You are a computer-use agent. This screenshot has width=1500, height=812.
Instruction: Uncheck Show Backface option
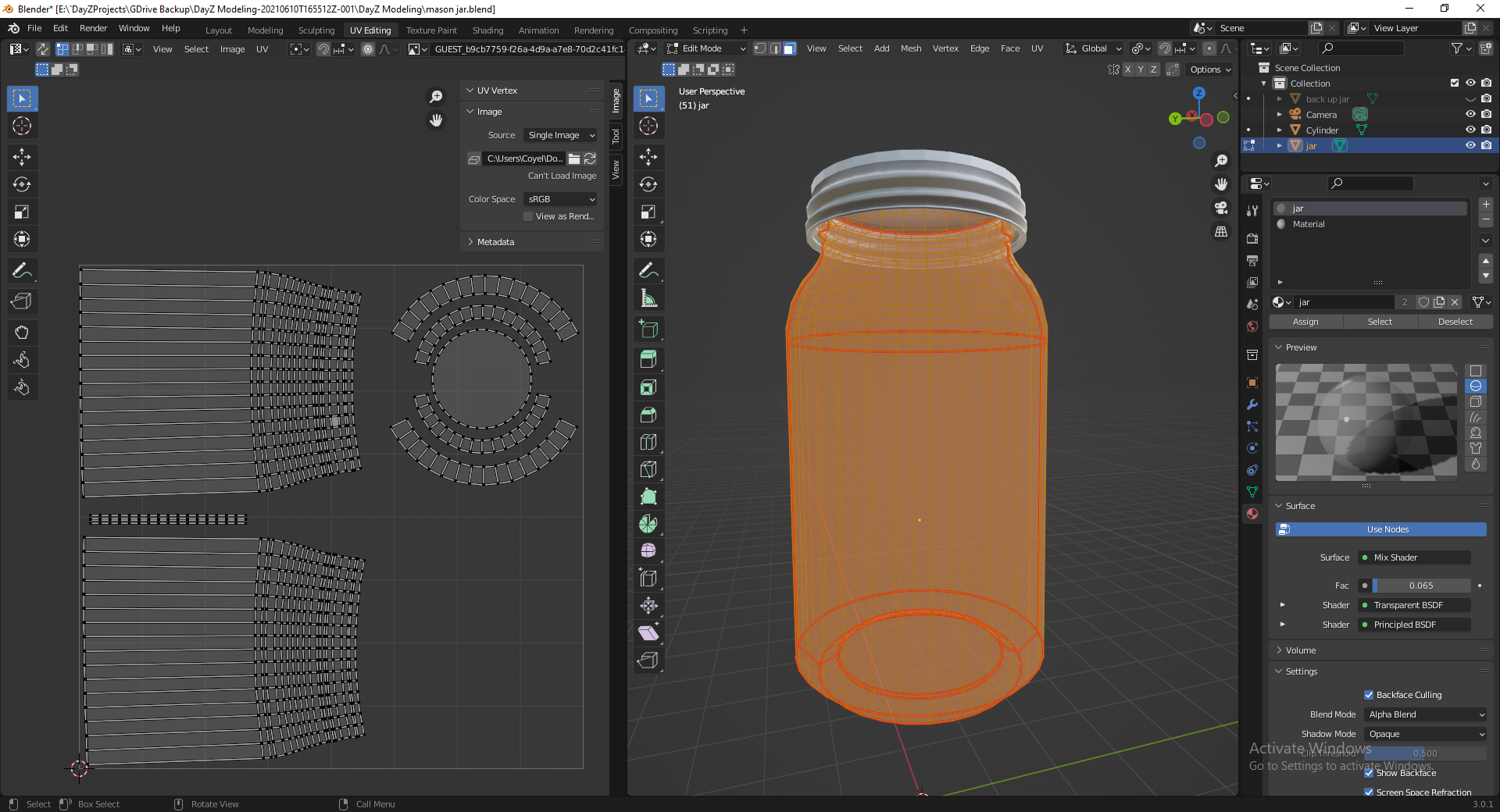tap(1369, 773)
